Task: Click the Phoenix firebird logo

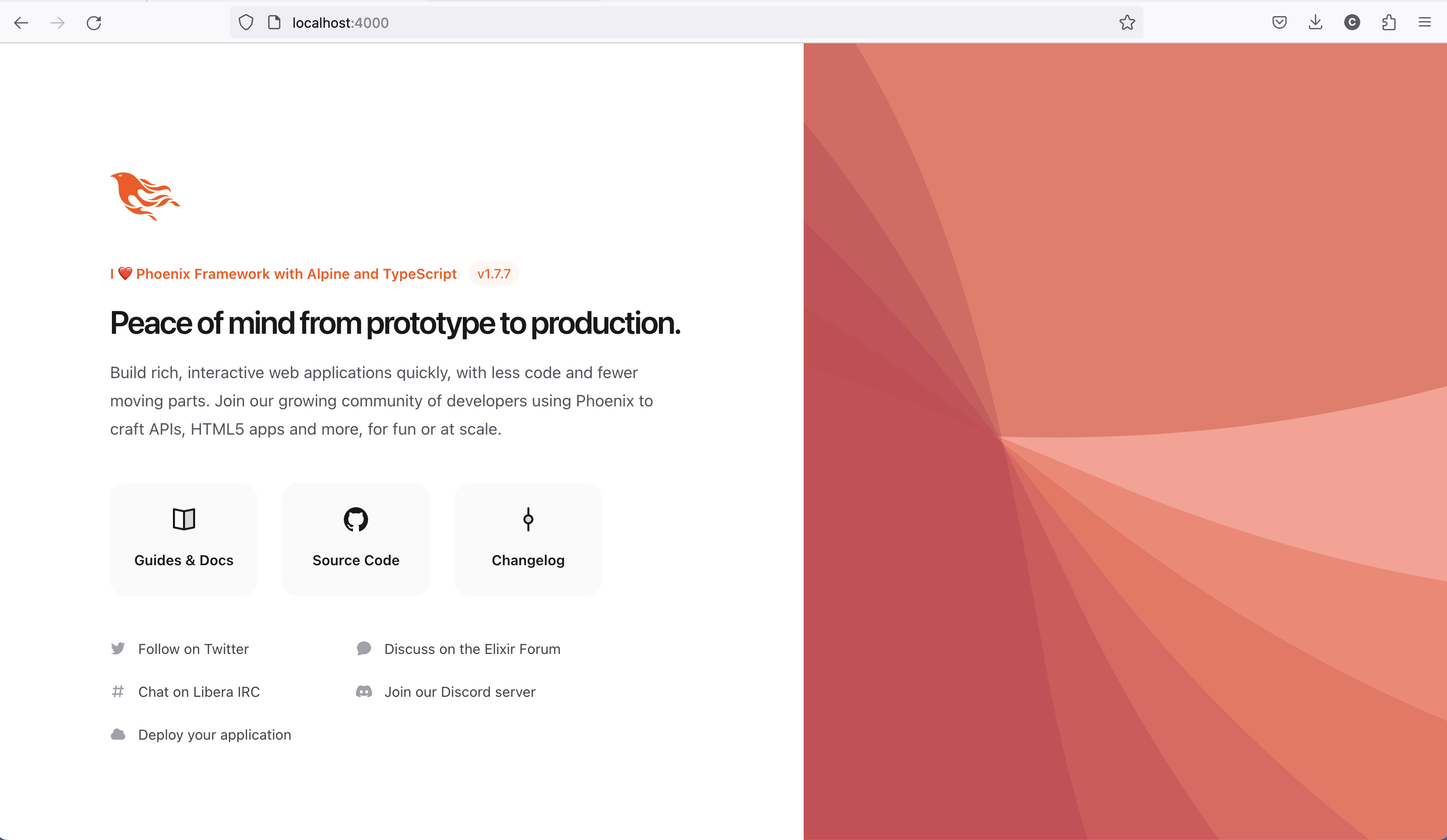Action: click(145, 196)
